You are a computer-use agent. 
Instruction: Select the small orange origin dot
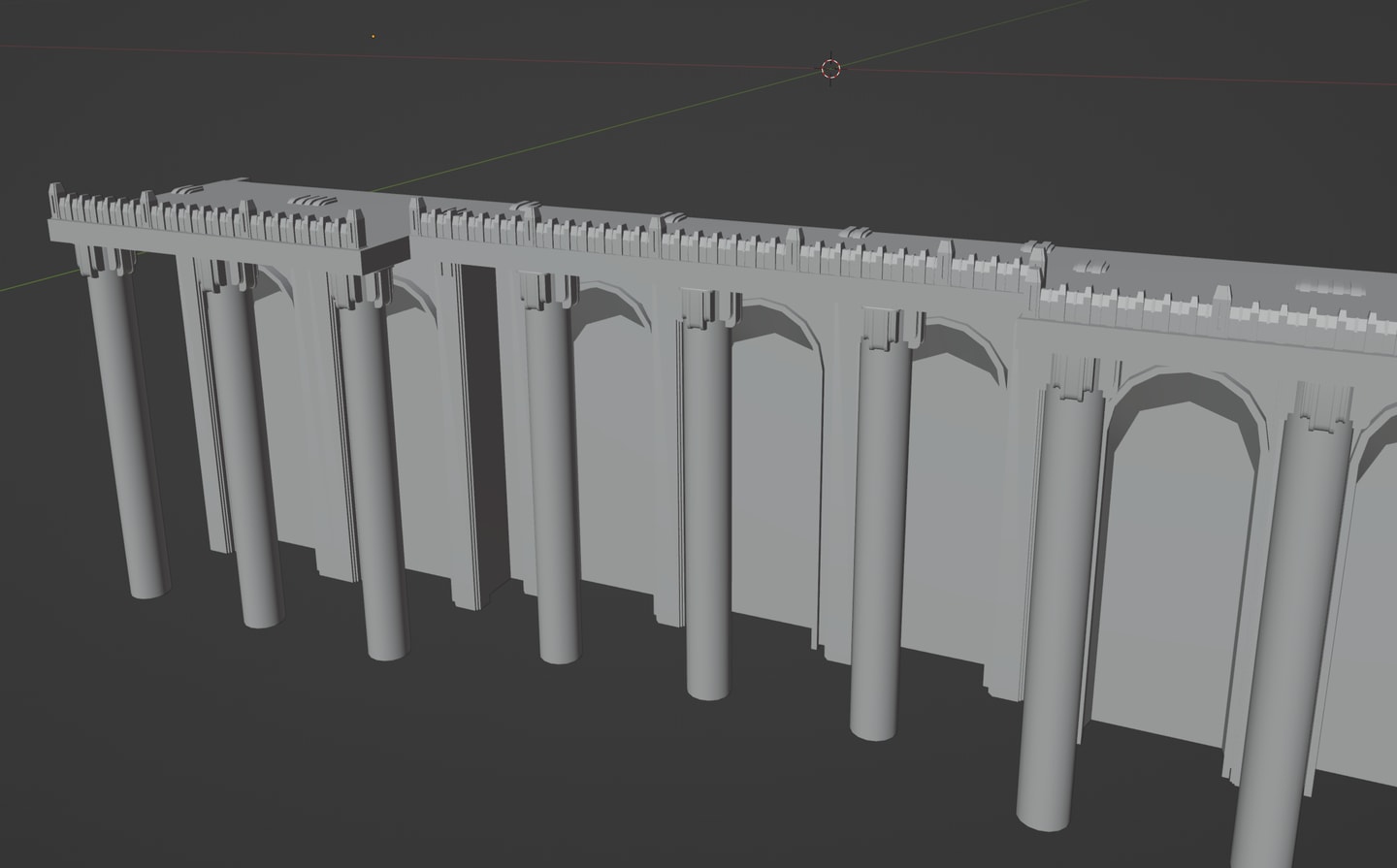point(374,37)
